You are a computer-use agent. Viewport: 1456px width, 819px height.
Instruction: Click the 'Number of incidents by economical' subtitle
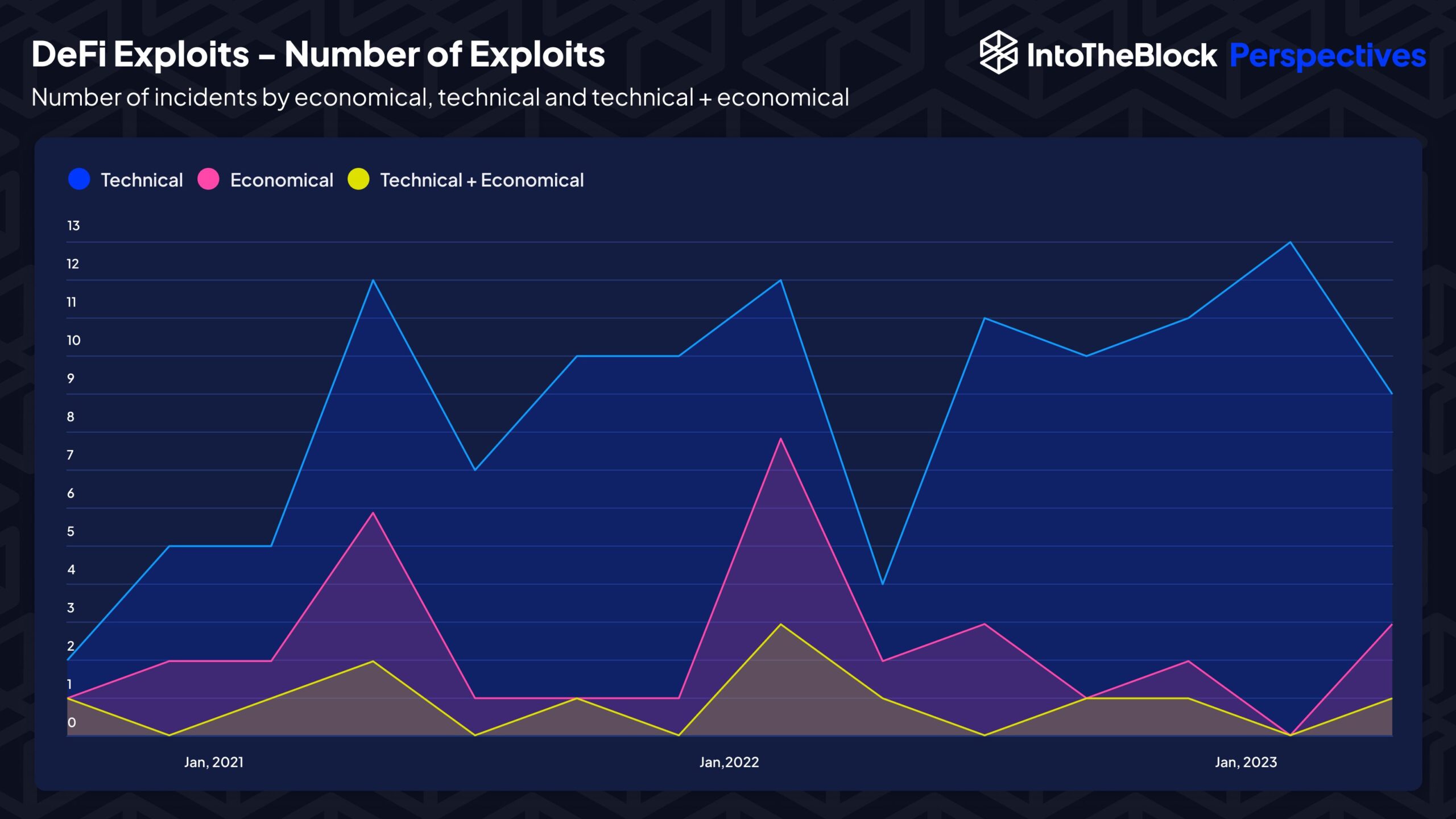[x=440, y=97]
